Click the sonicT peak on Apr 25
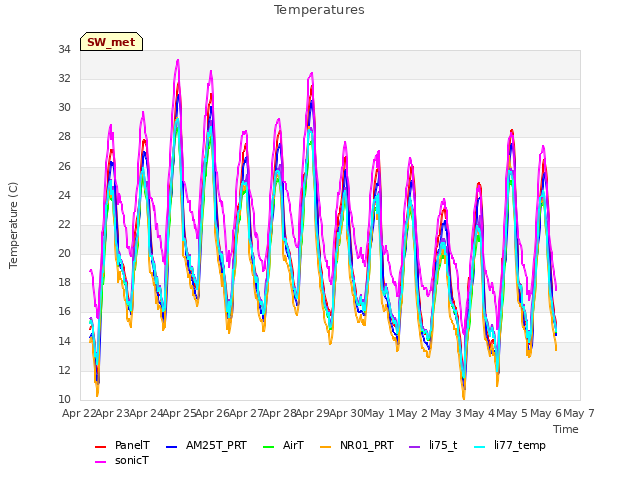 [178, 60]
